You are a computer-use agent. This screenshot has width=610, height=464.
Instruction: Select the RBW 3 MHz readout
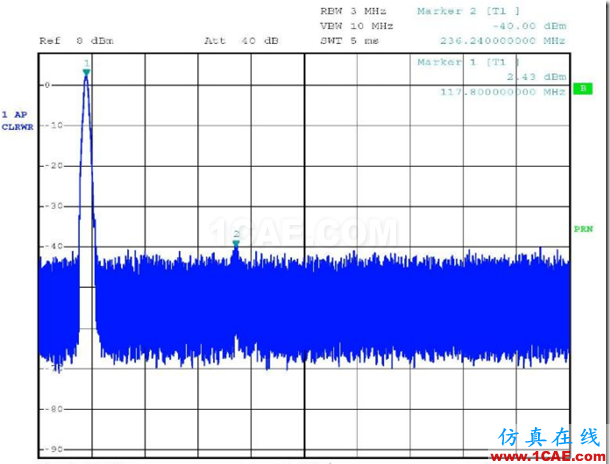point(353,11)
